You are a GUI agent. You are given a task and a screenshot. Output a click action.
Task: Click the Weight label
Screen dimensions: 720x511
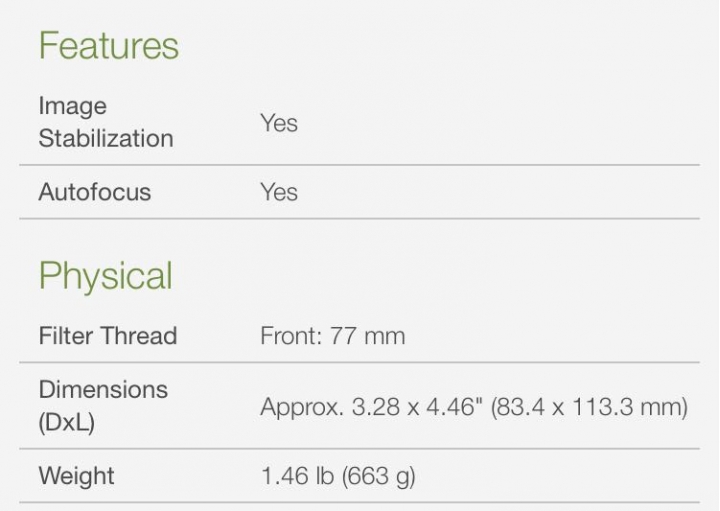coord(76,476)
